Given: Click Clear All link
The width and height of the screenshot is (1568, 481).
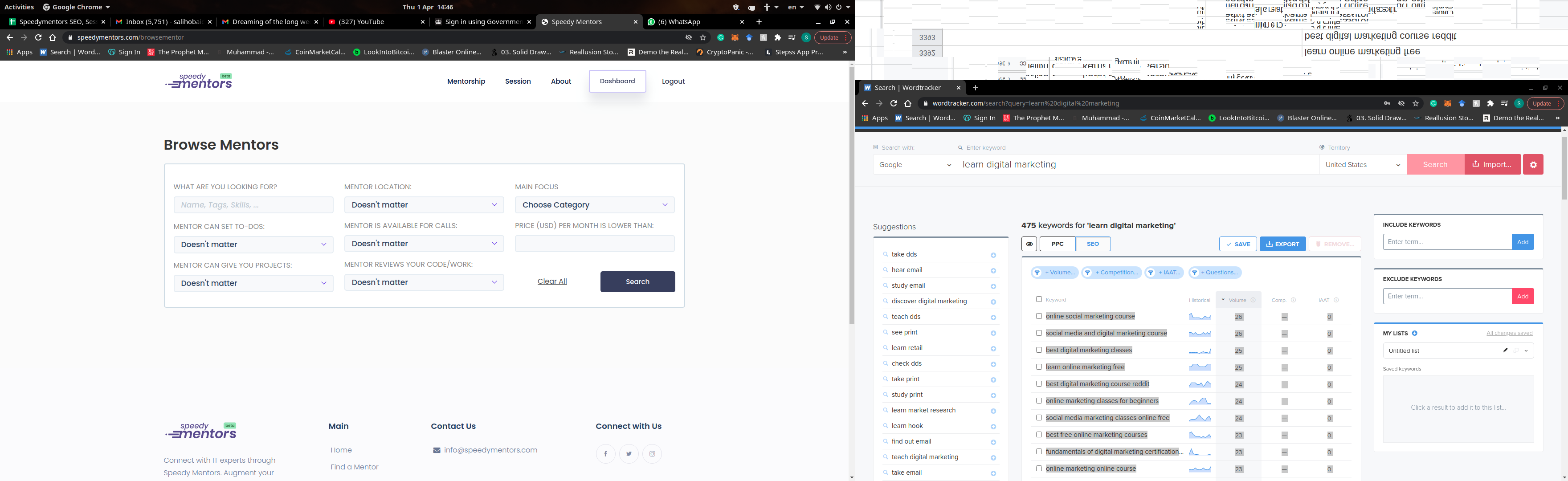Looking at the screenshot, I should [552, 281].
